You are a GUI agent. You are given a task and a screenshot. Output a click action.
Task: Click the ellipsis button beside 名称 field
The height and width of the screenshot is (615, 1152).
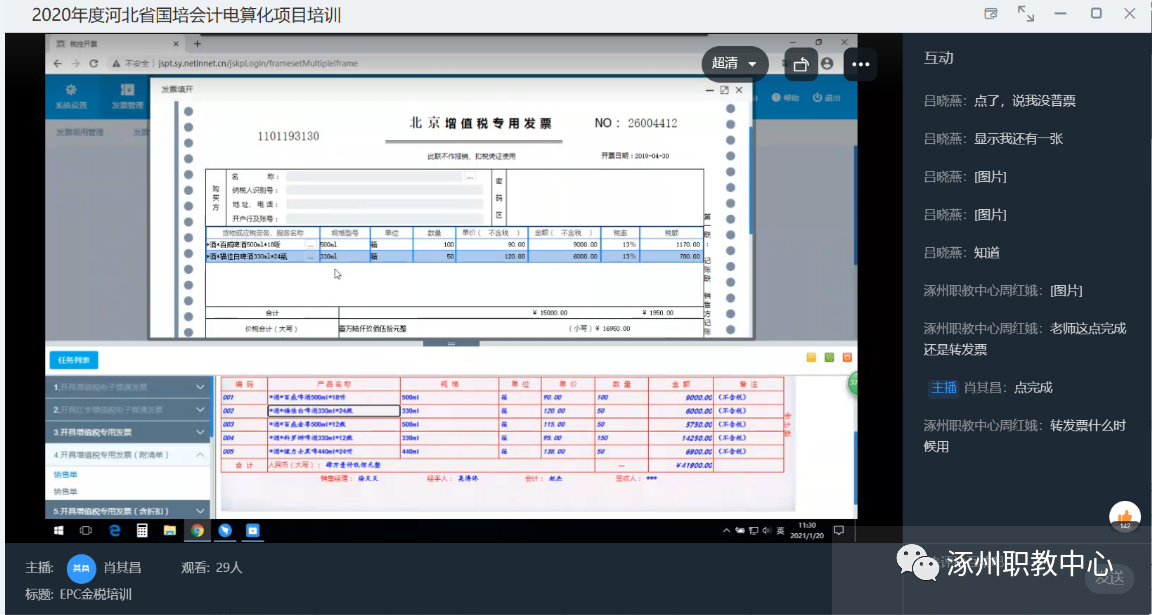click(x=470, y=177)
